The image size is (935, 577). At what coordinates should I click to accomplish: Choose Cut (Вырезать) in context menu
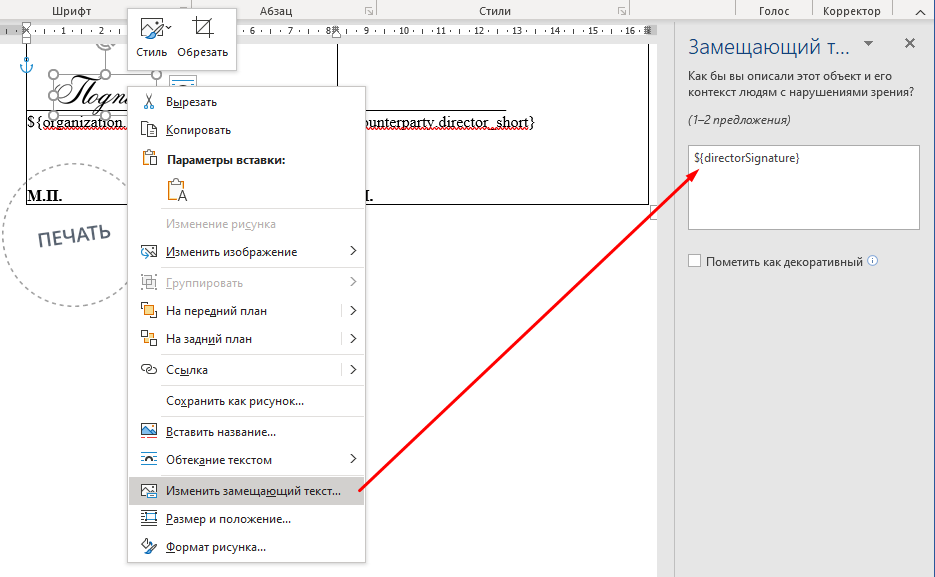tap(191, 102)
